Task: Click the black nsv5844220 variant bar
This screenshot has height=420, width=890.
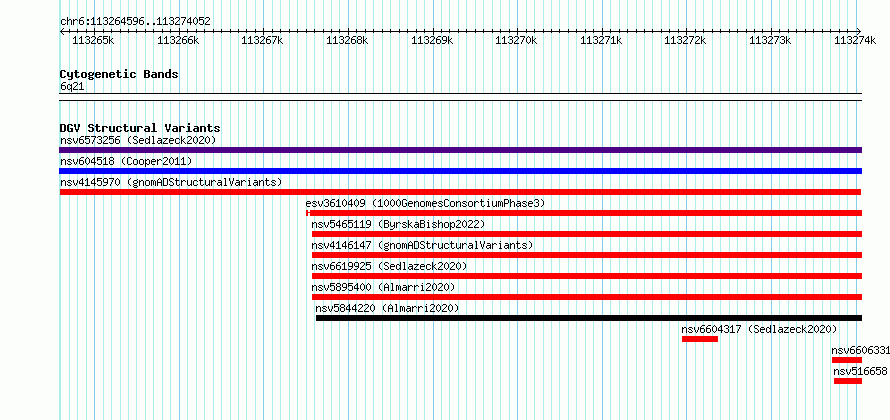Action: [589, 318]
